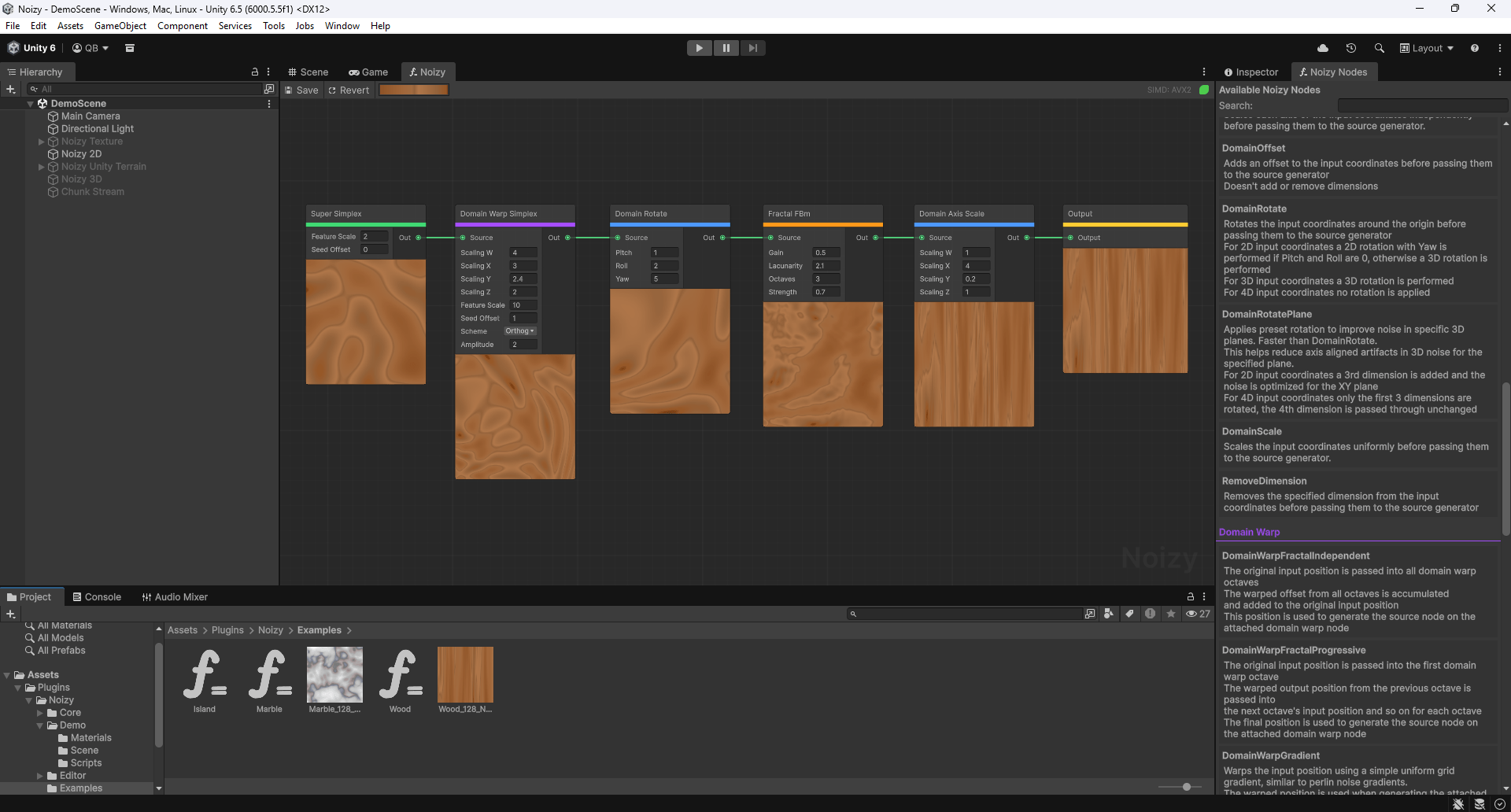Screen dimensions: 1511x812
Task: Click Output node's Output port
Action: (1070, 238)
